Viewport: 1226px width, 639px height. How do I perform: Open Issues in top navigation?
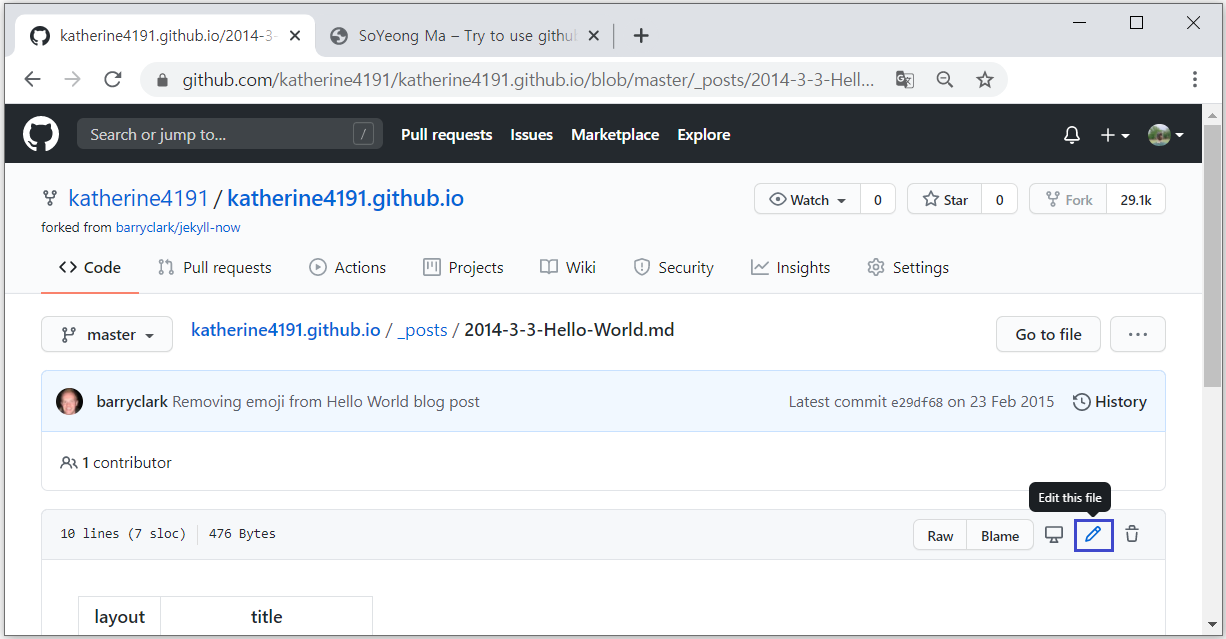(x=531, y=134)
